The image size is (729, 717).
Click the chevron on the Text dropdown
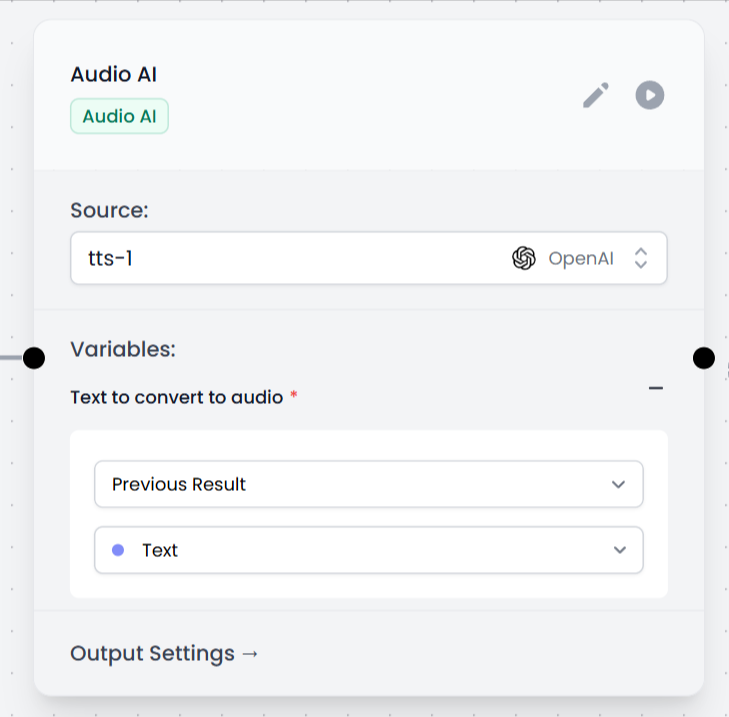(x=620, y=550)
